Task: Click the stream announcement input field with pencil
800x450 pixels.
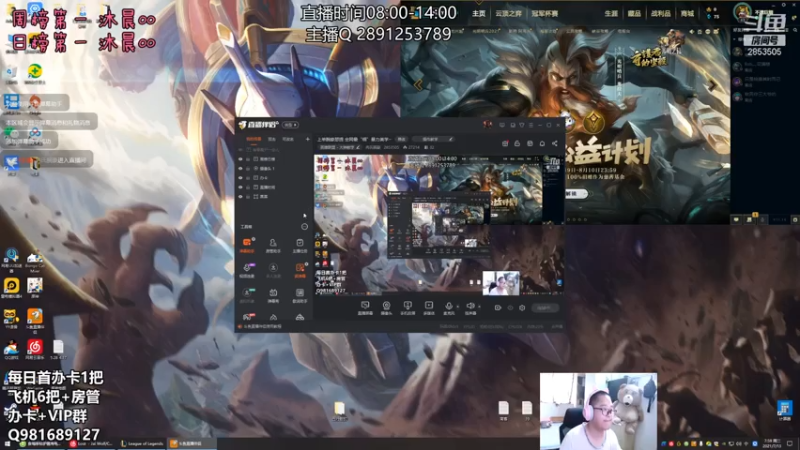Action: tap(433, 139)
